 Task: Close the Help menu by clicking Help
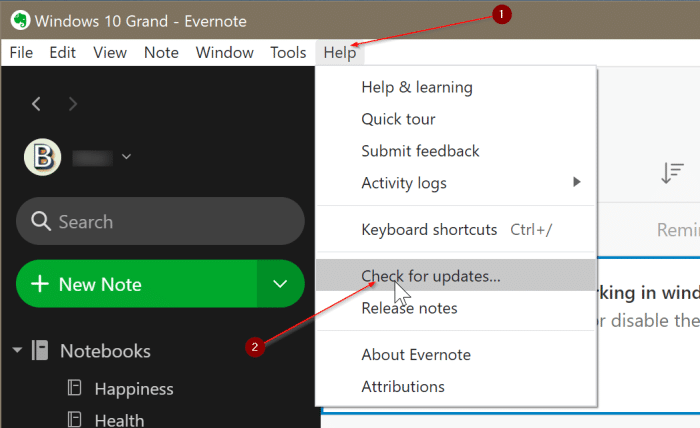(x=340, y=53)
